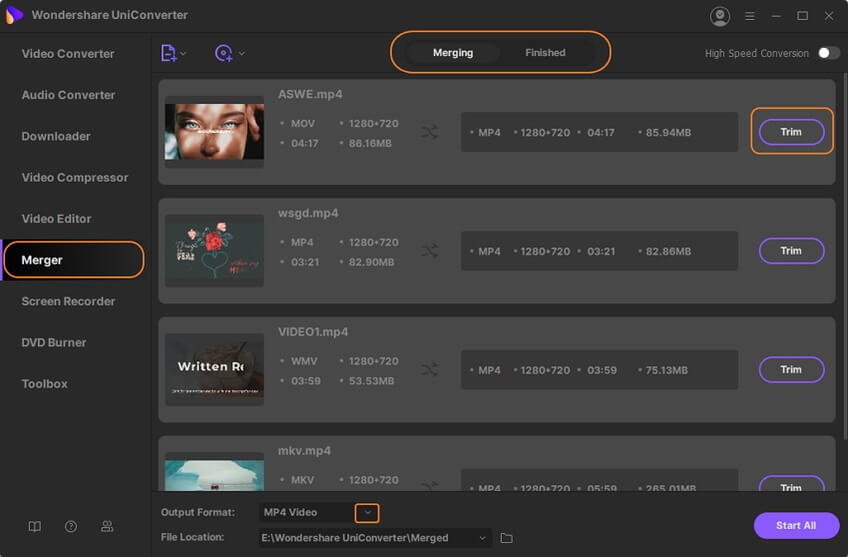
Task: Click the help question mark icon
Action: point(71,526)
